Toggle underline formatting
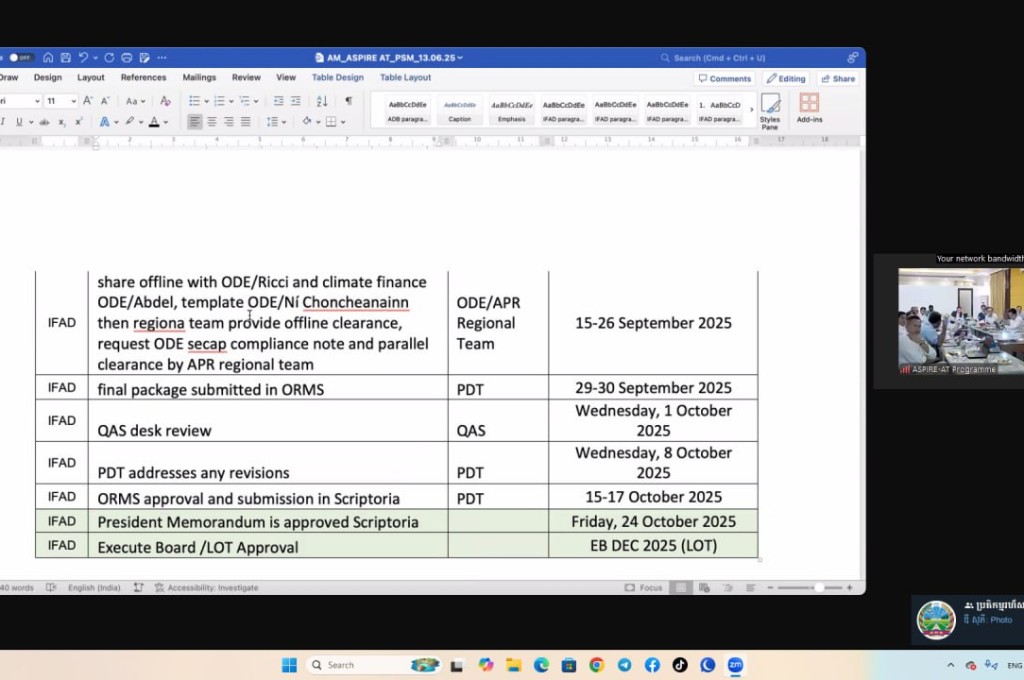1024x680 pixels. [x=19, y=121]
